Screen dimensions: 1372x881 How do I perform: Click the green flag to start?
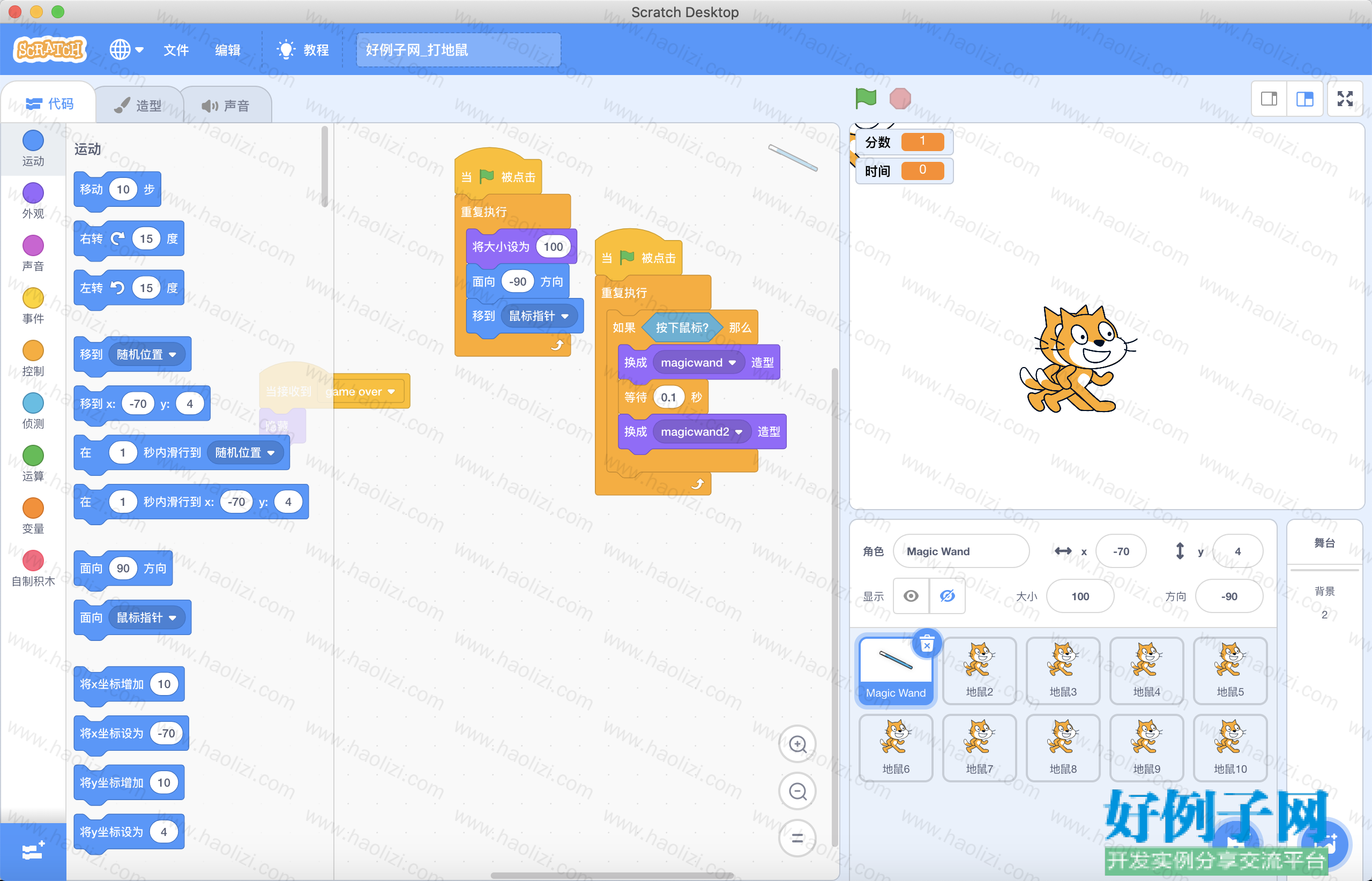pyautogui.click(x=865, y=98)
